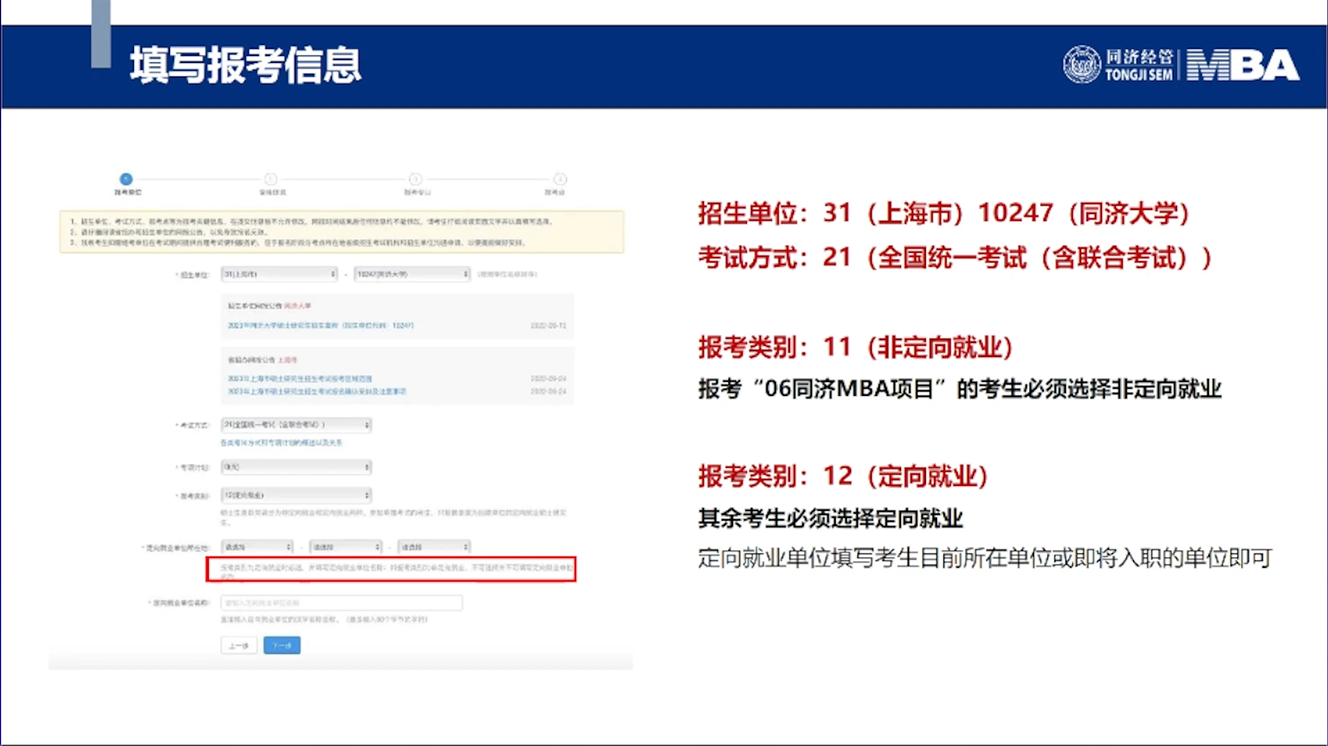Click the 上一步 previous step button
Image resolution: width=1328 pixels, height=746 pixels.
(239, 646)
